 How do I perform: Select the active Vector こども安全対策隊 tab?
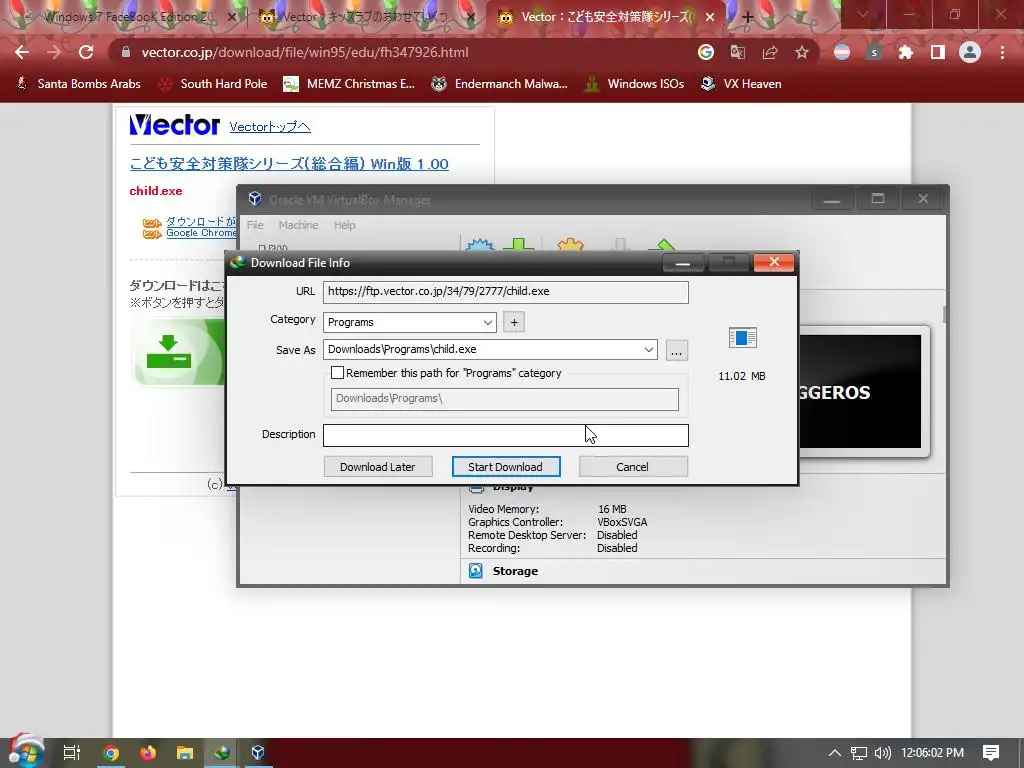point(605,17)
